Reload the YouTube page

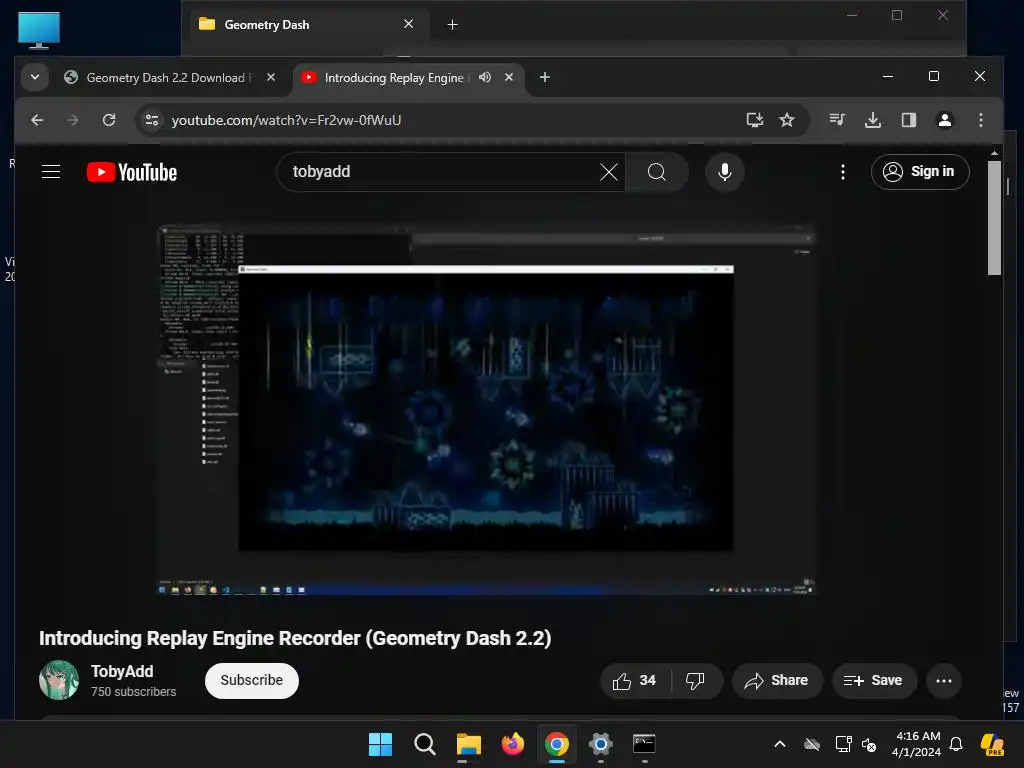109,120
